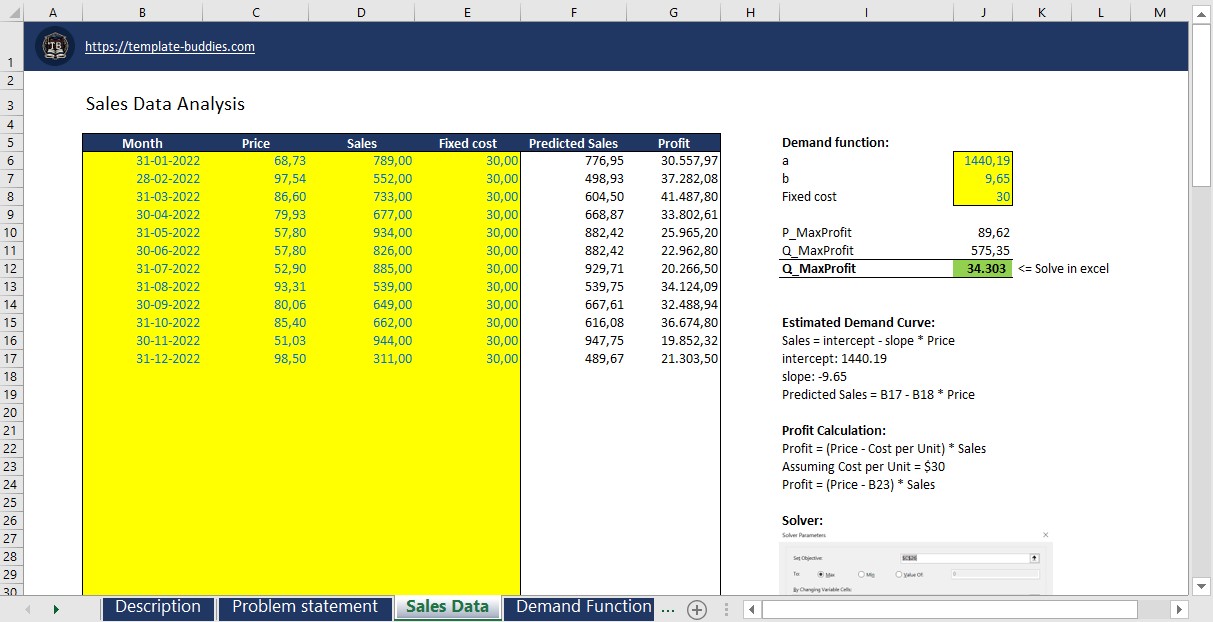
Task: Reveal hidden sheet tabs via the ellipsis
Action: [x=667, y=608]
